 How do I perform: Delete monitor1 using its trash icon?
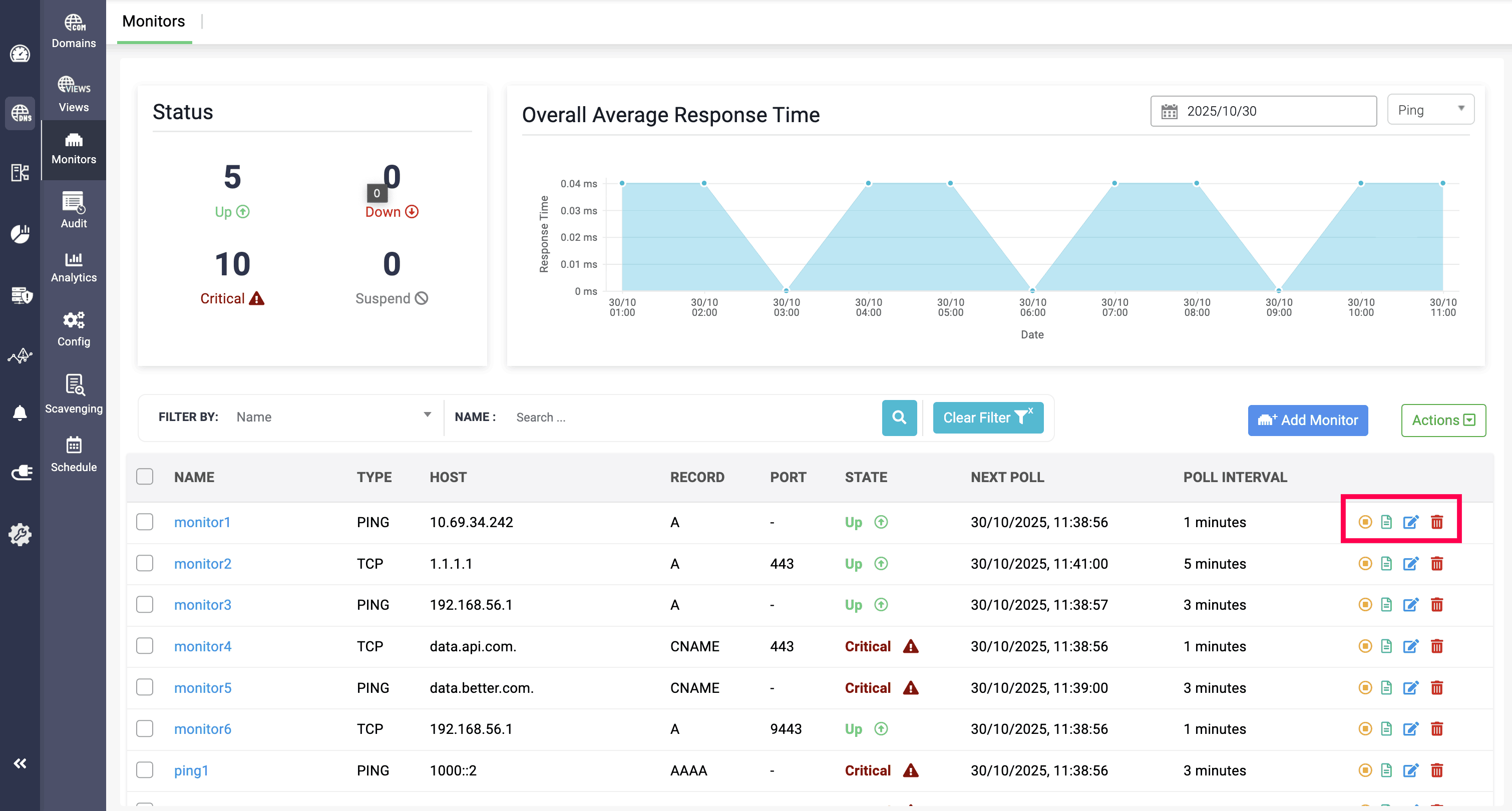tap(1436, 522)
